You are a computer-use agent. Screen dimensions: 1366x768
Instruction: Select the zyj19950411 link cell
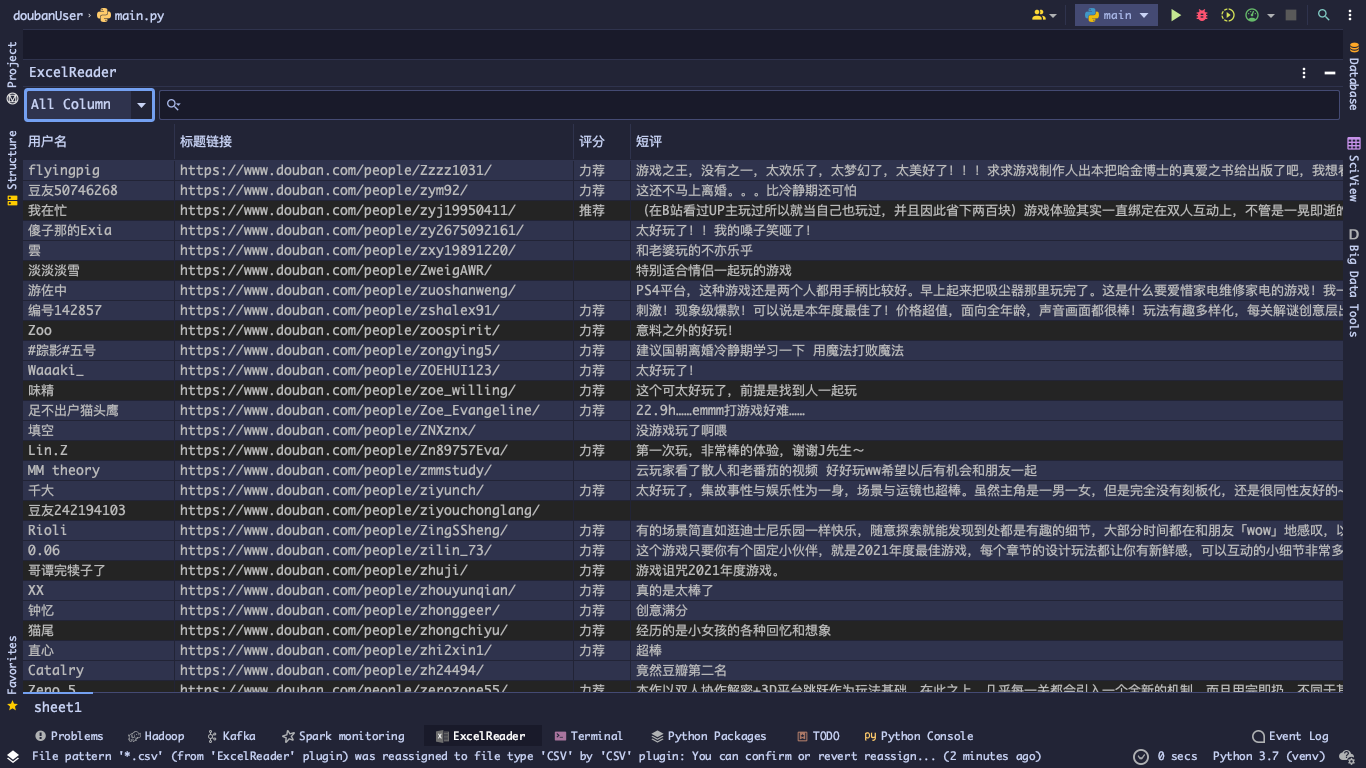pyautogui.click(x=375, y=210)
